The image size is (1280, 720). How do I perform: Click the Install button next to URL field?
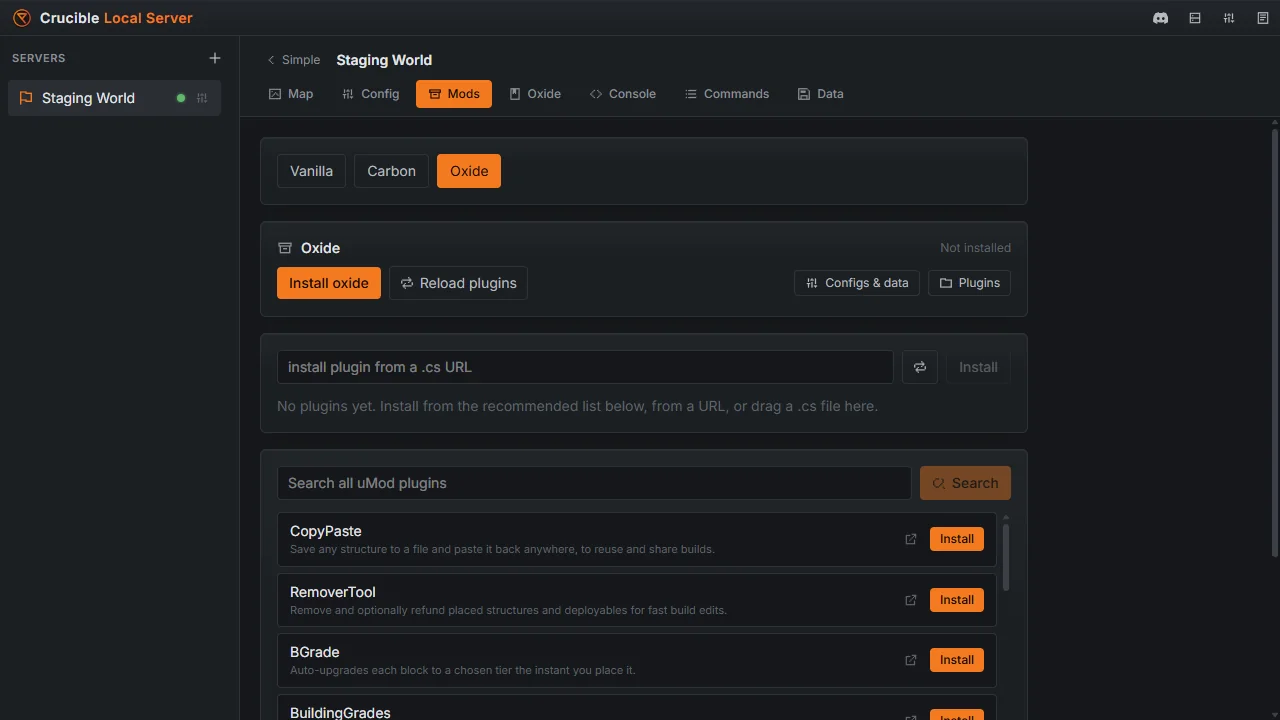tap(978, 367)
